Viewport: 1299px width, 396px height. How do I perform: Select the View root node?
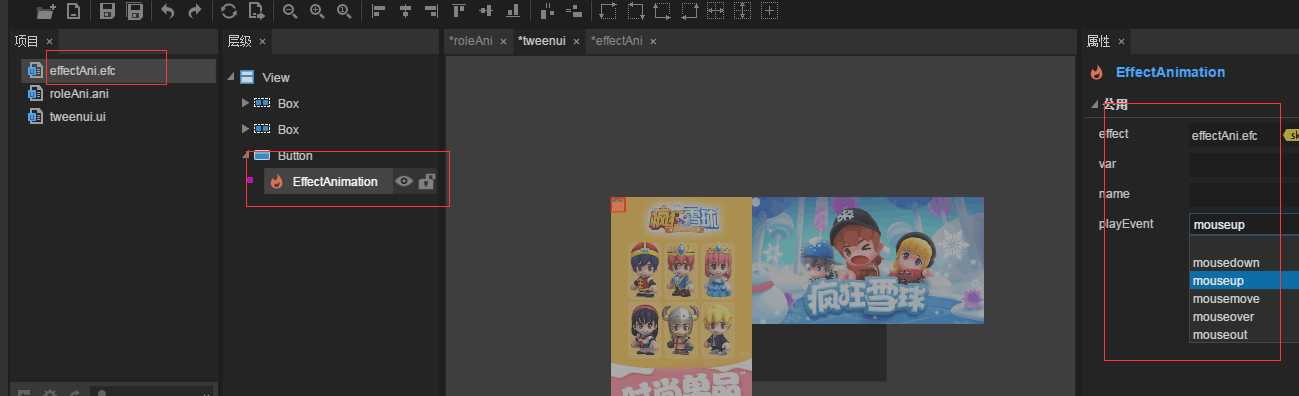pos(275,77)
